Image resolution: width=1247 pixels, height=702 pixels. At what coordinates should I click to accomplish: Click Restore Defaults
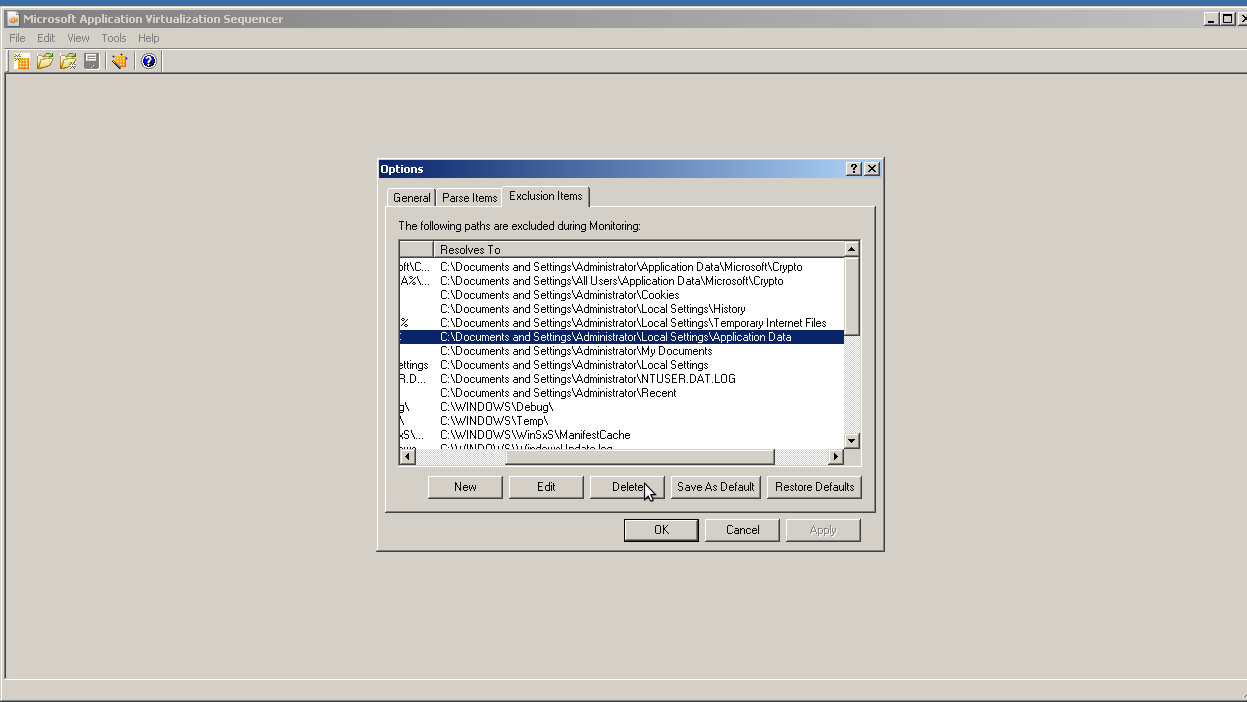814,487
